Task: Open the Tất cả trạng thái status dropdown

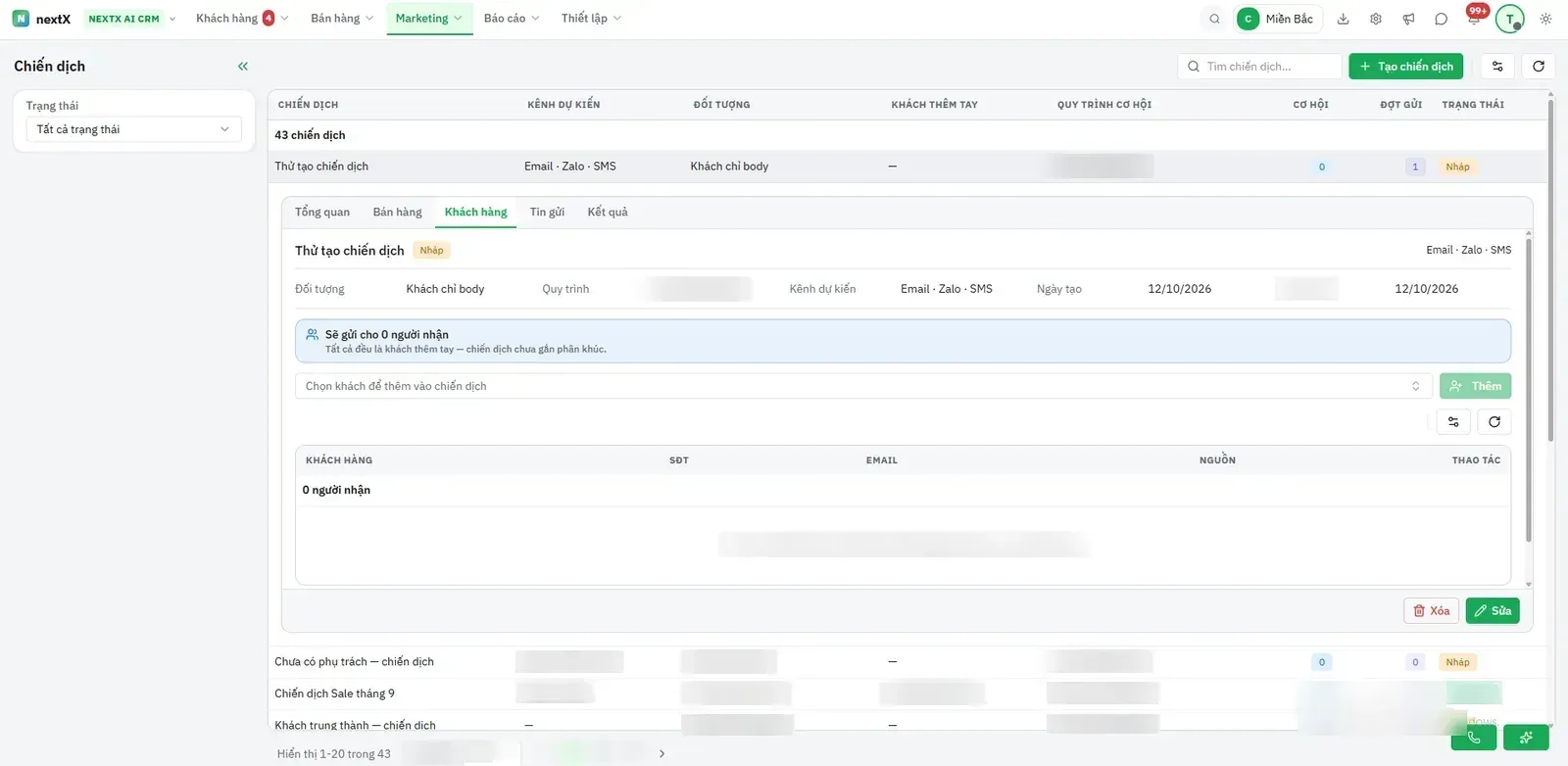Action: (133, 129)
